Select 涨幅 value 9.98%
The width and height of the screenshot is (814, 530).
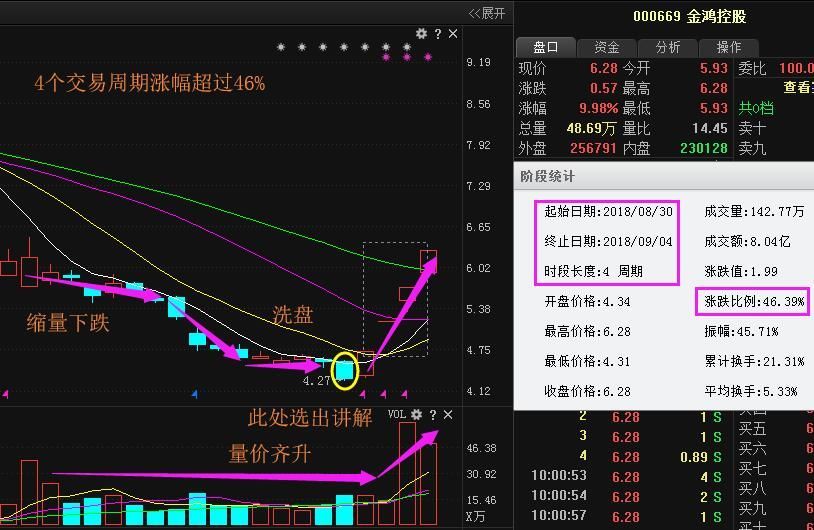tap(599, 108)
